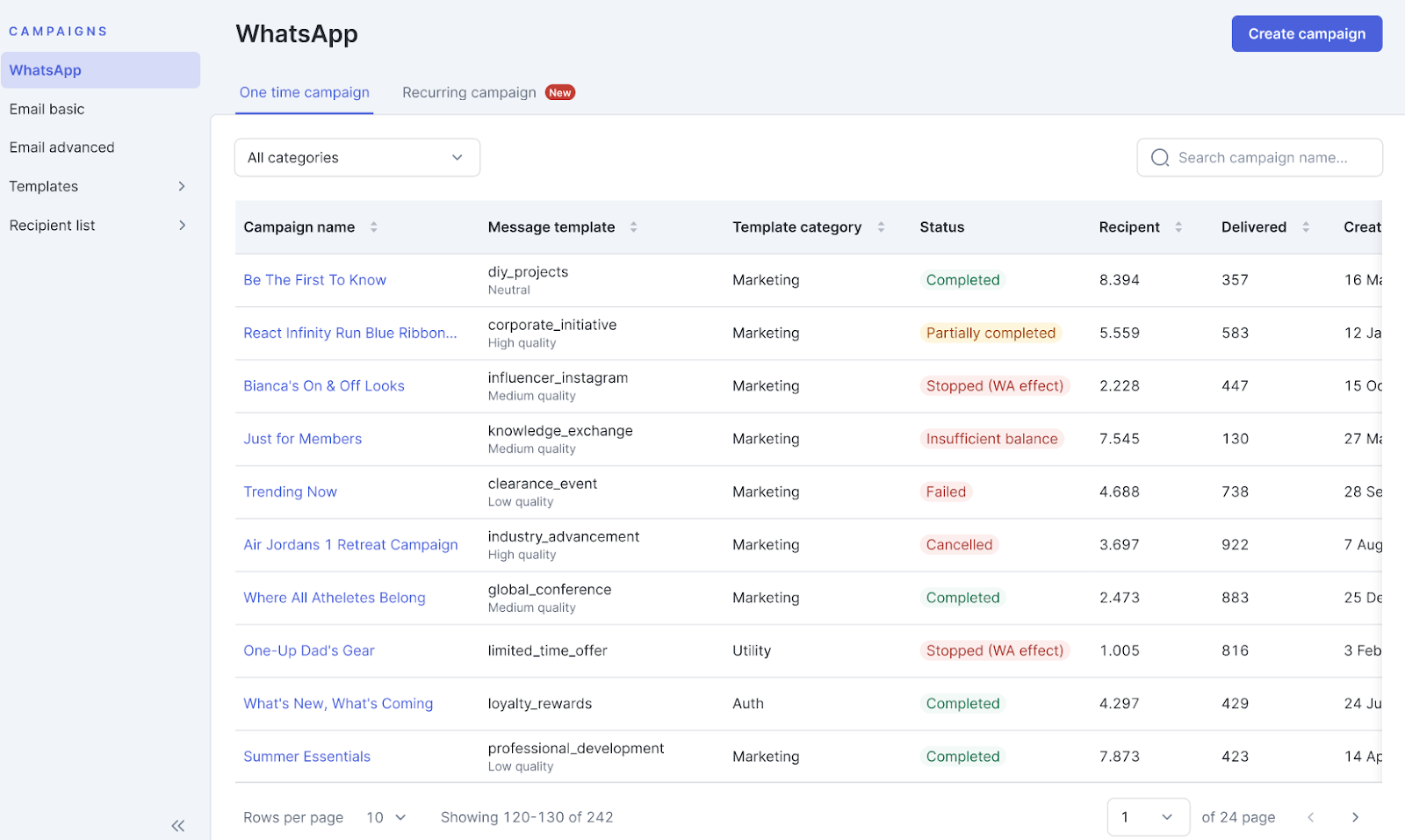Image resolution: width=1405 pixels, height=840 pixels.
Task: Sort by Campaign name column arrows
Action: click(x=373, y=227)
